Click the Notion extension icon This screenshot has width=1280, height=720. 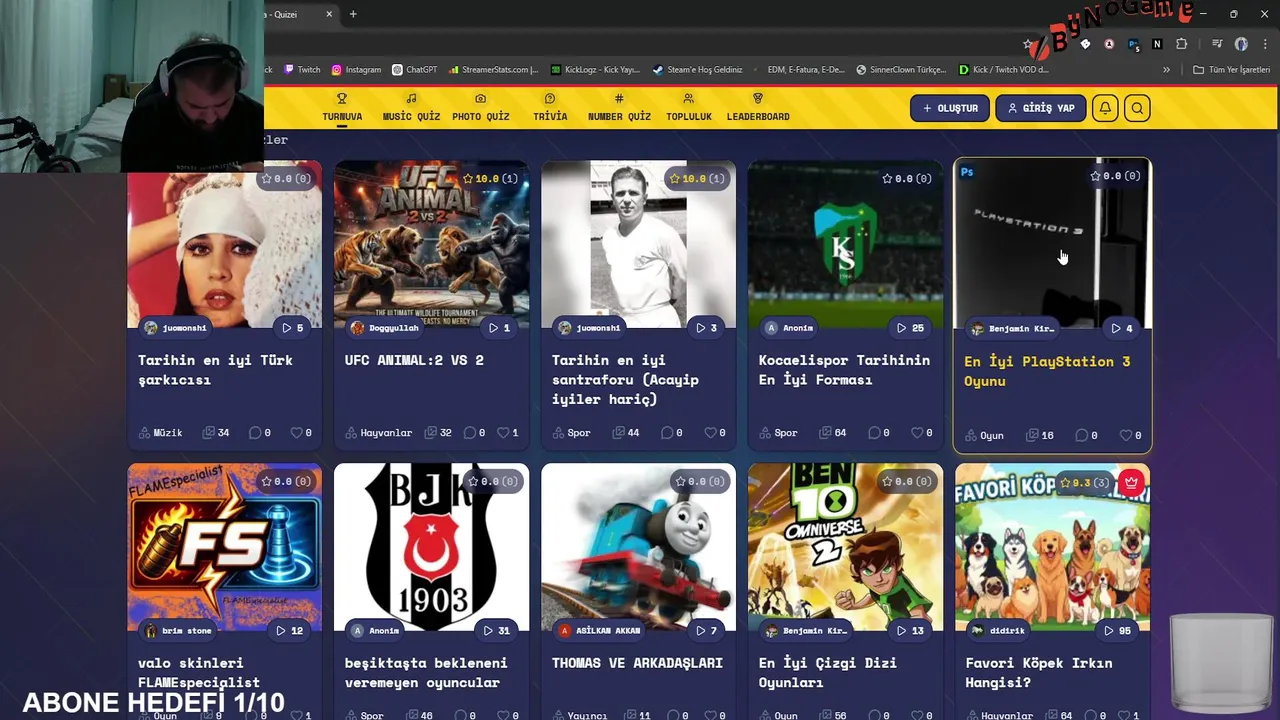1157,44
